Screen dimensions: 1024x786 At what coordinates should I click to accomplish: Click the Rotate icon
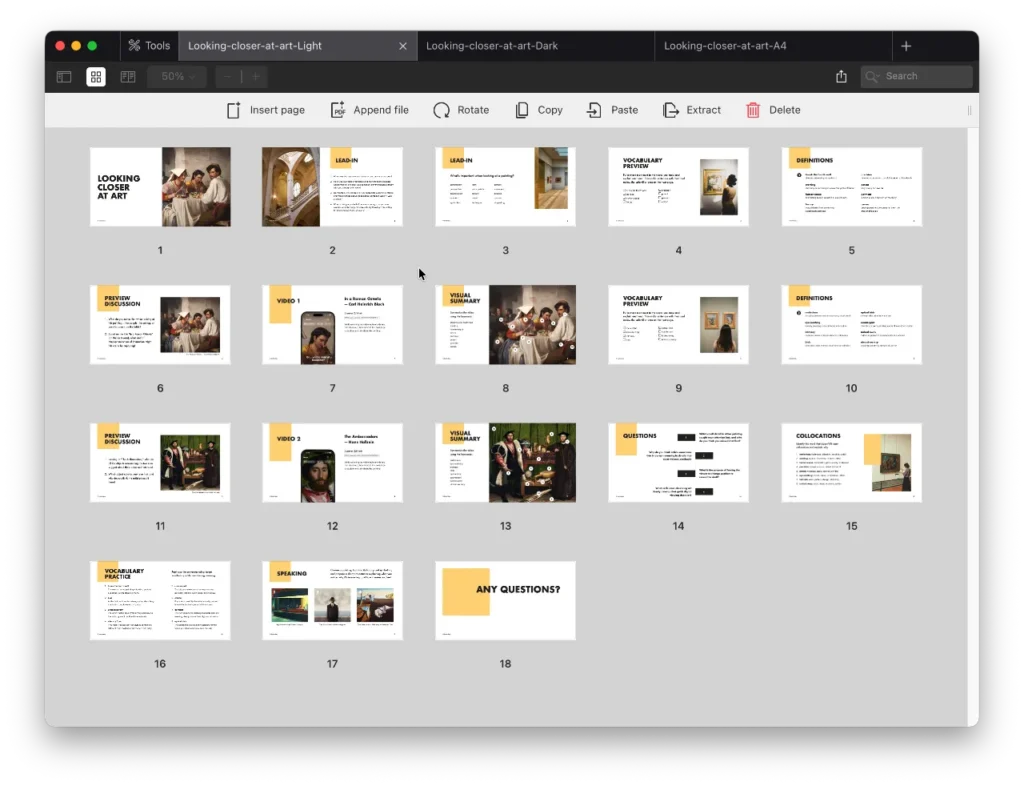pos(441,110)
